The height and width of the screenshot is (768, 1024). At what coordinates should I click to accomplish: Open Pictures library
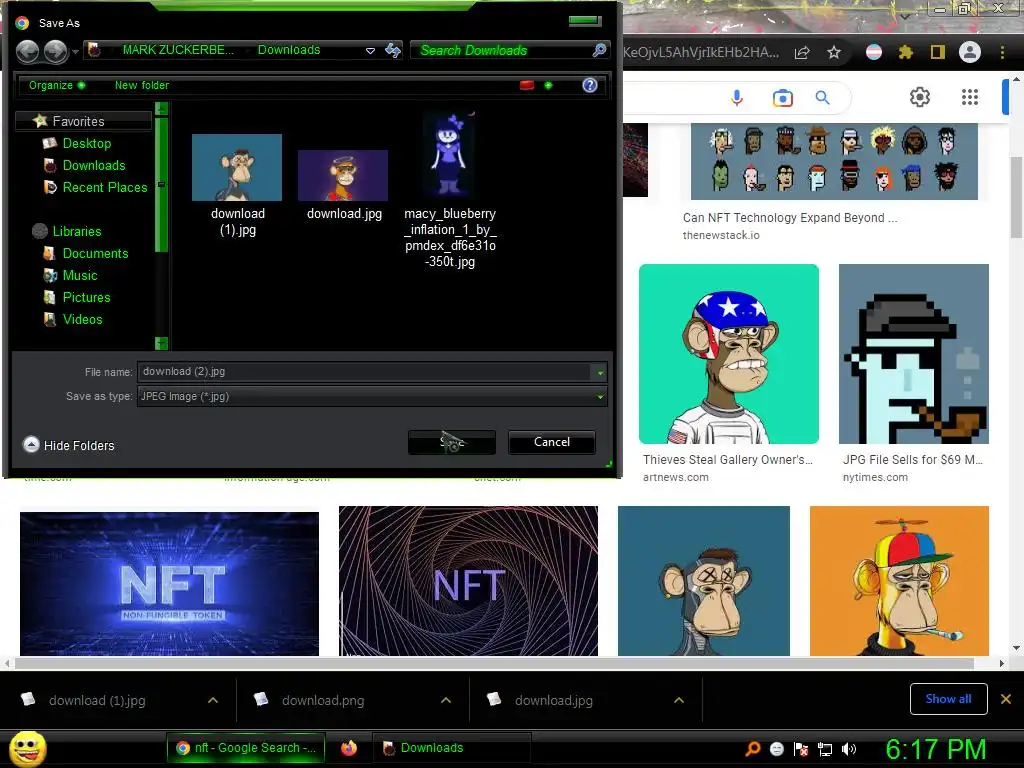86,297
